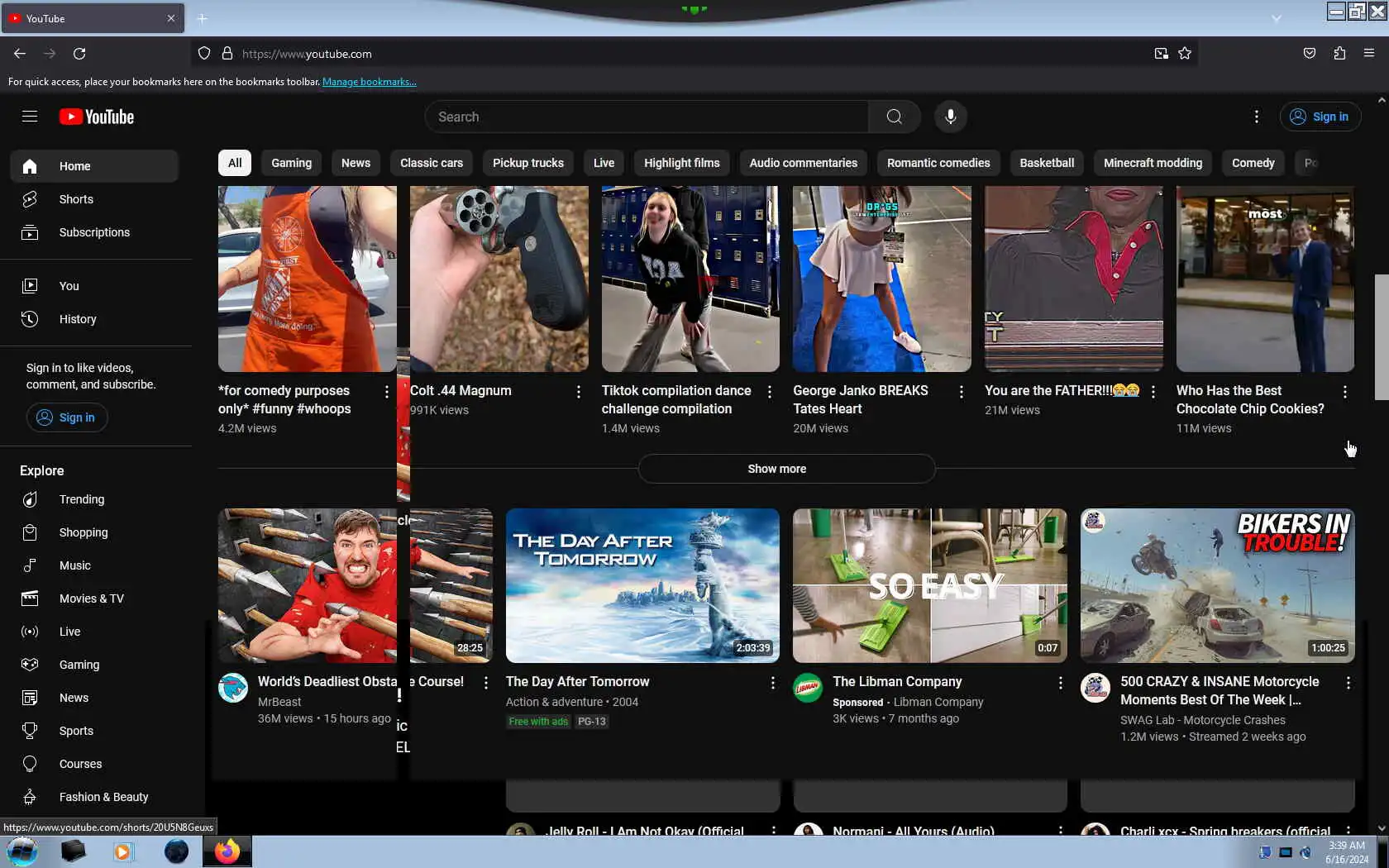
Task: Open options for The Libman Company ad
Action: click(1060, 683)
